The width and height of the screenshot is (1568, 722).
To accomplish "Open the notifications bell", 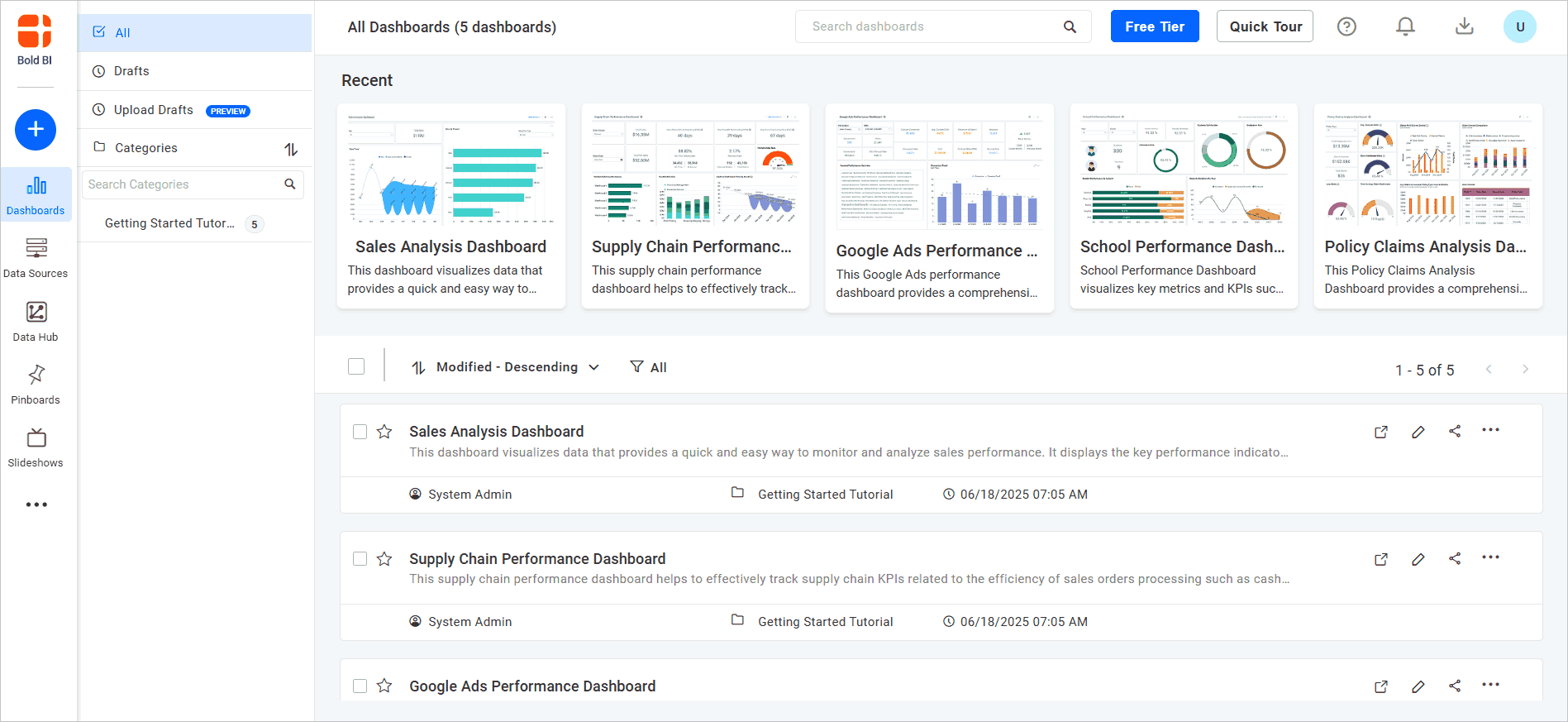I will pos(1405,26).
